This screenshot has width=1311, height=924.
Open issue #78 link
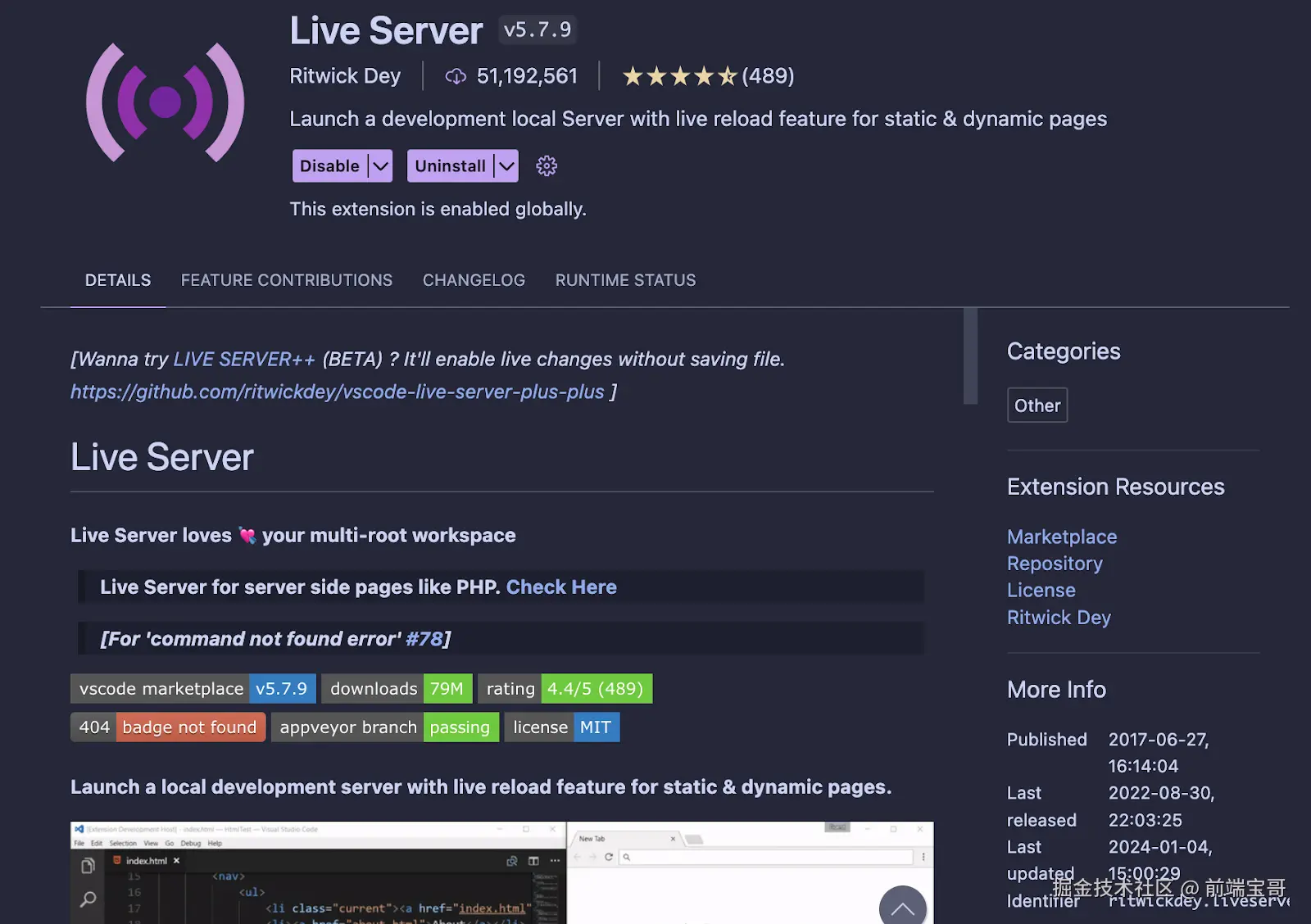424,639
